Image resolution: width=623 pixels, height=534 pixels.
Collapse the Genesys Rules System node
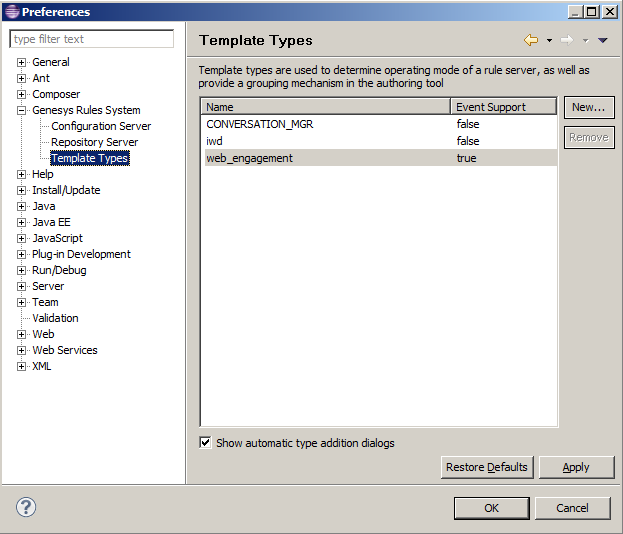pos(21,110)
